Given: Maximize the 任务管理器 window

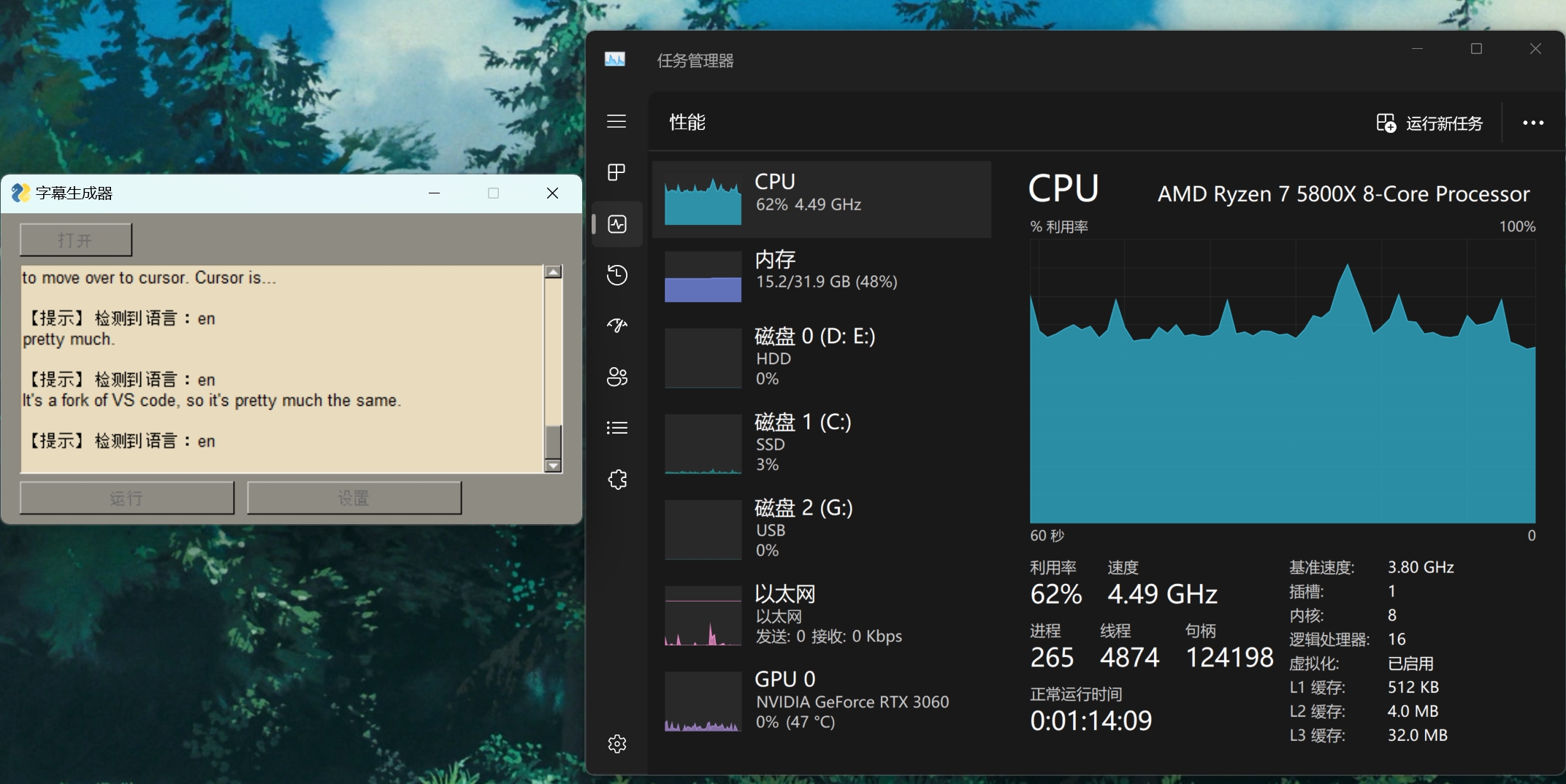Looking at the screenshot, I should 1476,48.
